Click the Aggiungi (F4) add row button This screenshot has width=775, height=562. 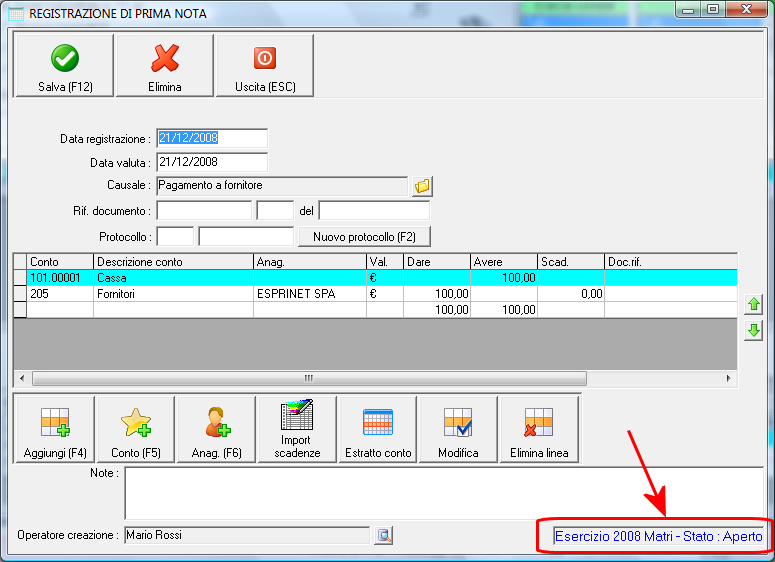55,430
